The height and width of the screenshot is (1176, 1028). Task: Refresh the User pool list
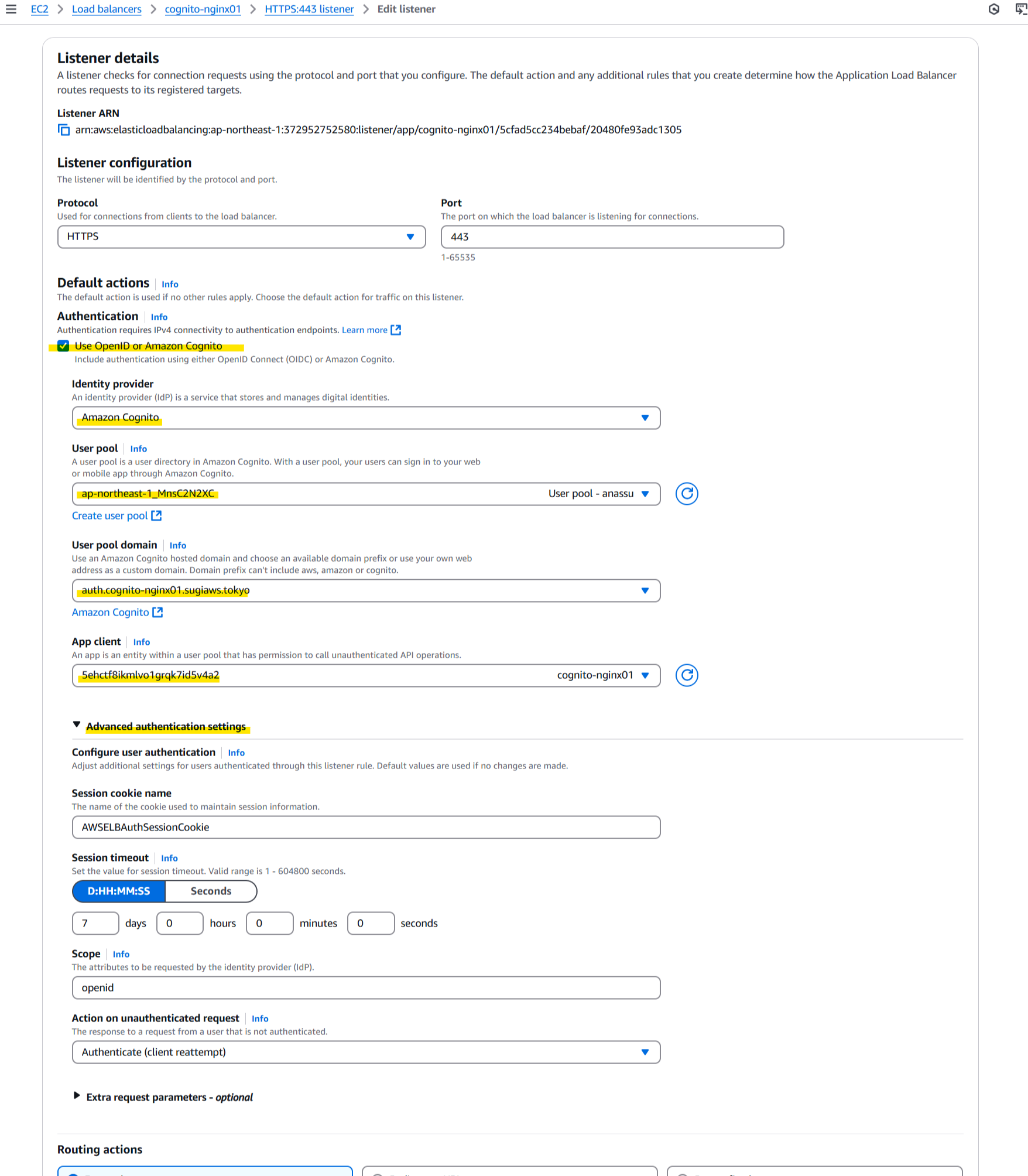tap(687, 494)
